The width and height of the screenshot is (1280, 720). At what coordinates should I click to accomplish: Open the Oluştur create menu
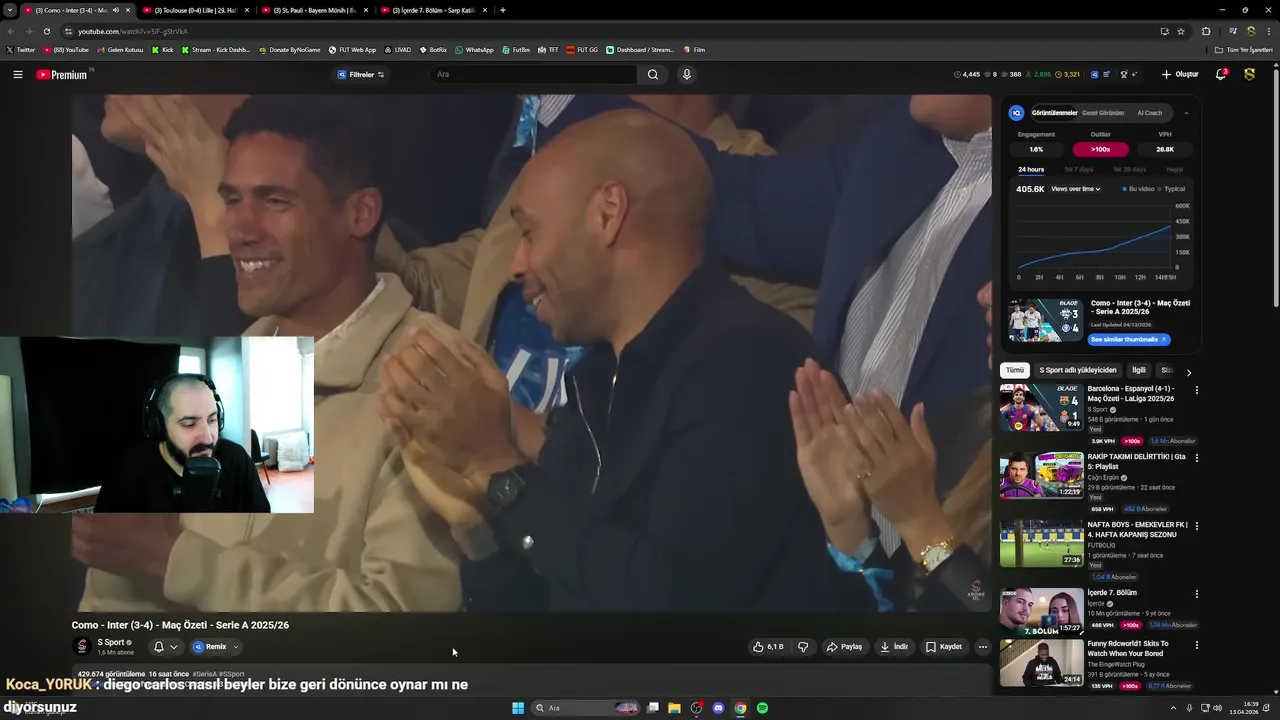tap(1180, 74)
